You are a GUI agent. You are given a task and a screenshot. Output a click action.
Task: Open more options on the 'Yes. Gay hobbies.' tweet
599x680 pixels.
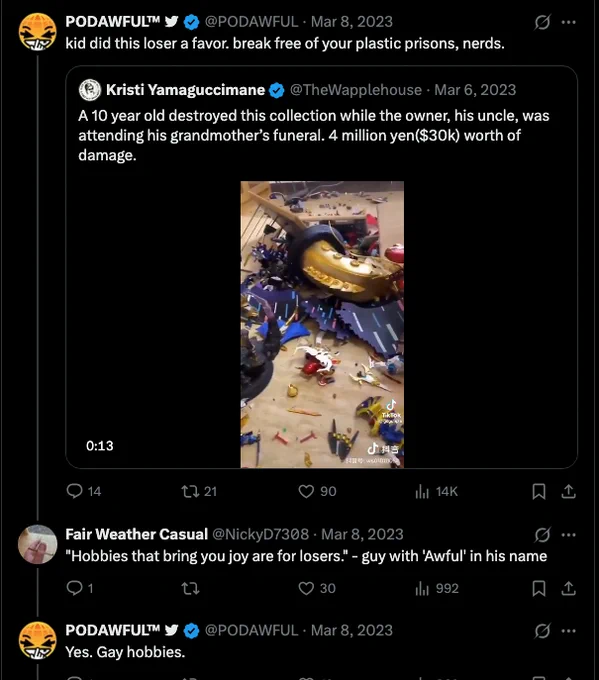[569, 631]
